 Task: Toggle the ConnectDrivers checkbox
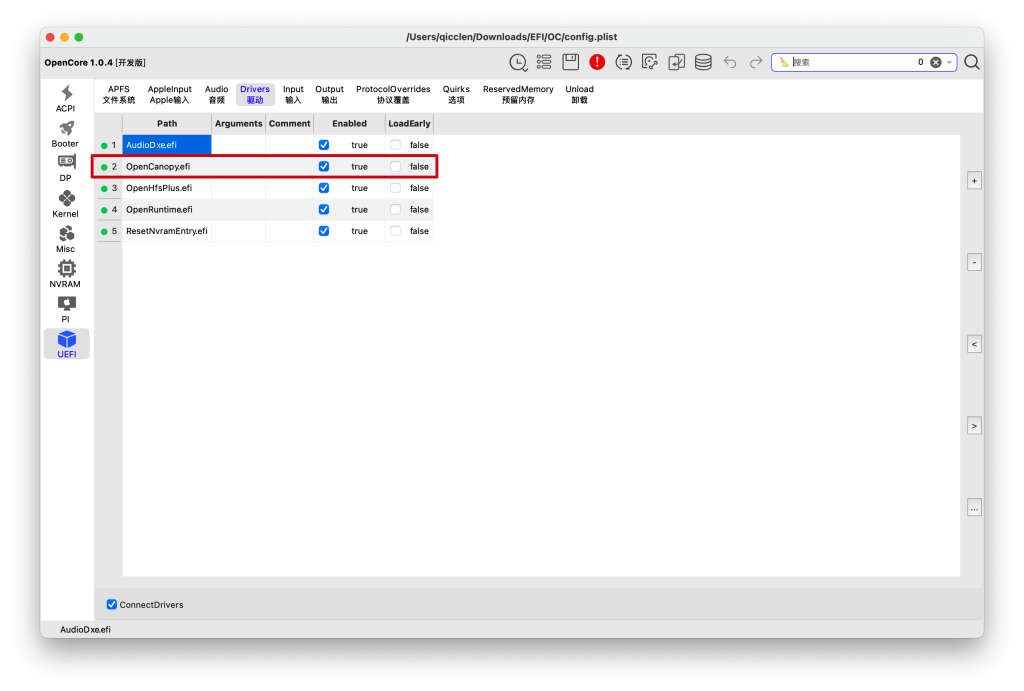(112, 605)
